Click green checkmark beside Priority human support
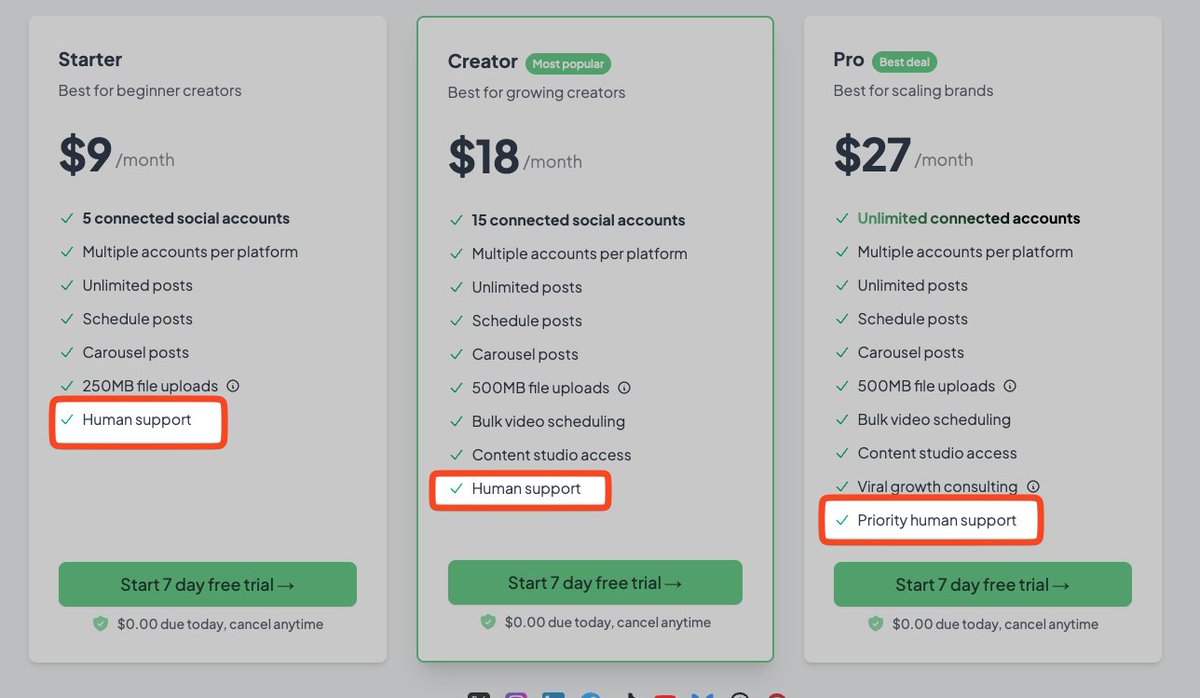Viewport: 1200px width, 698px height. (x=842, y=521)
